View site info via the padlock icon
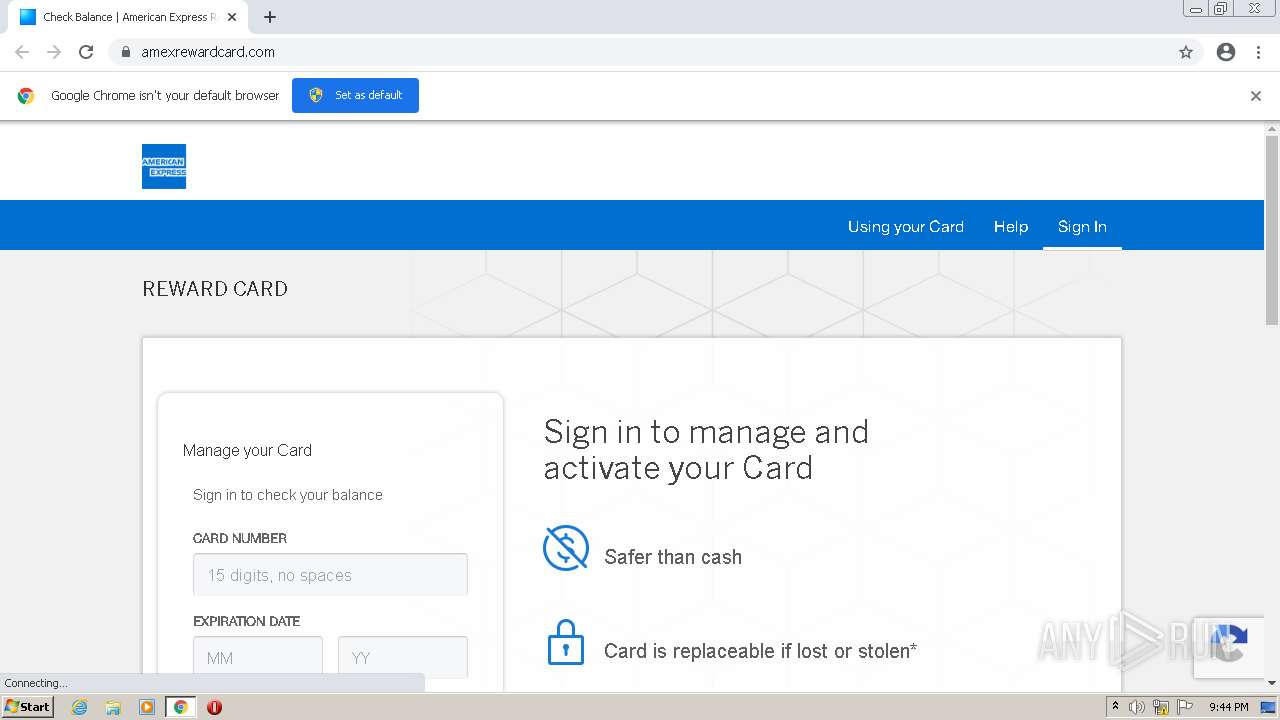Viewport: 1280px width, 720px height. (x=126, y=52)
